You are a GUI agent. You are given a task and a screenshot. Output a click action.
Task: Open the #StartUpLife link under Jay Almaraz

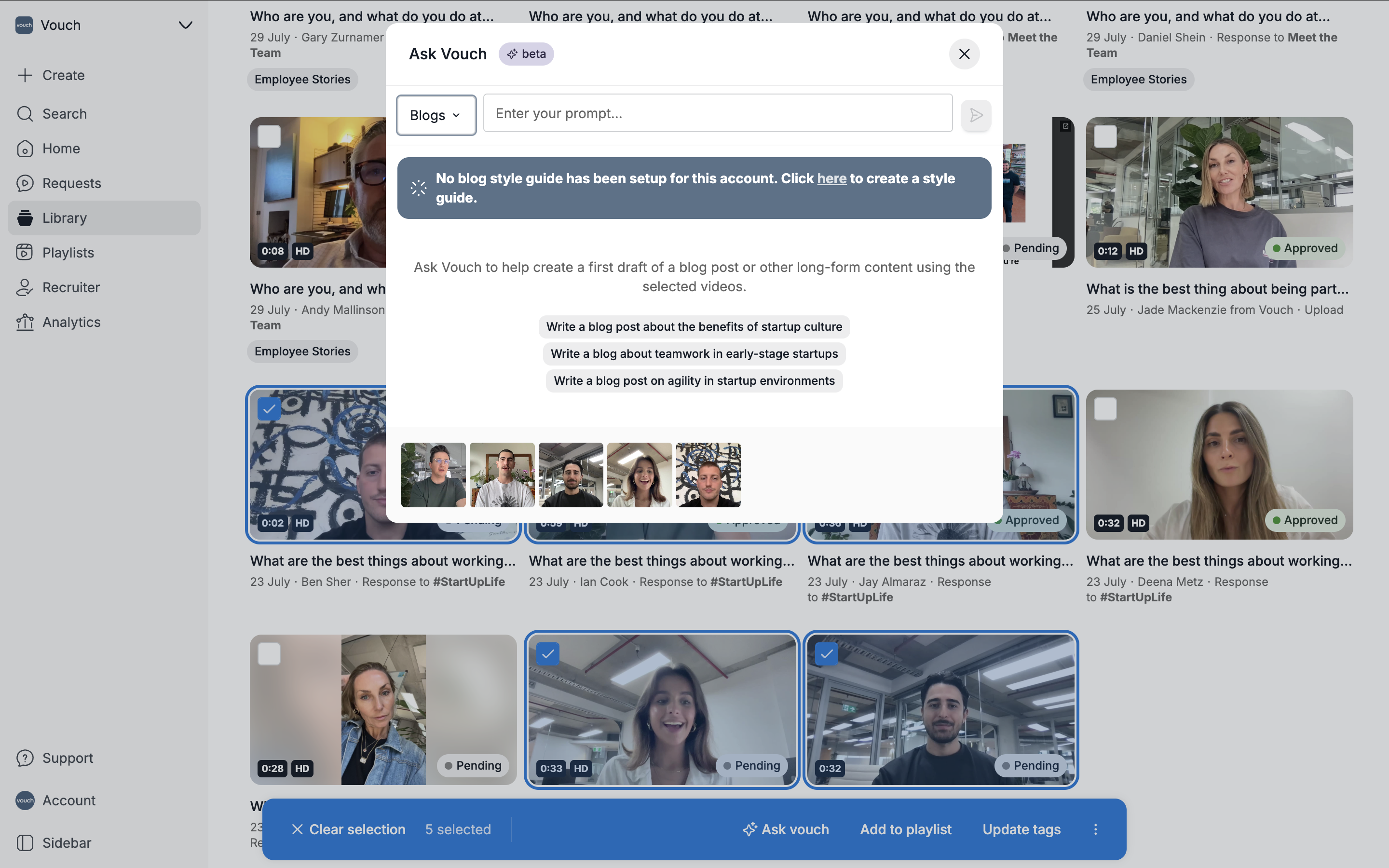(857, 597)
